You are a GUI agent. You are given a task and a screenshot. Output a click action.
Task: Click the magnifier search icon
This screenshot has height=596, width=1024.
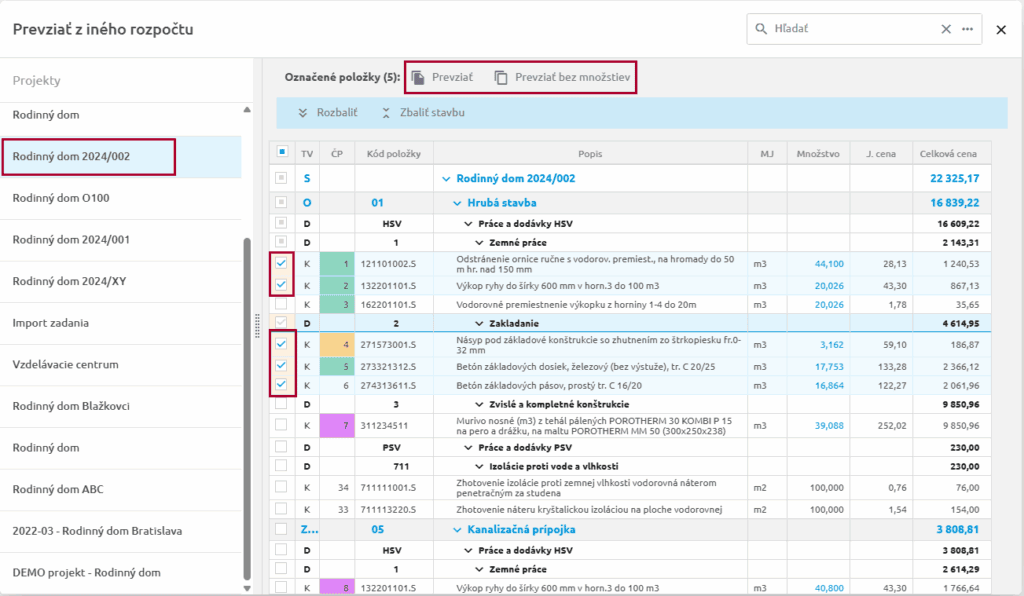coord(761,29)
